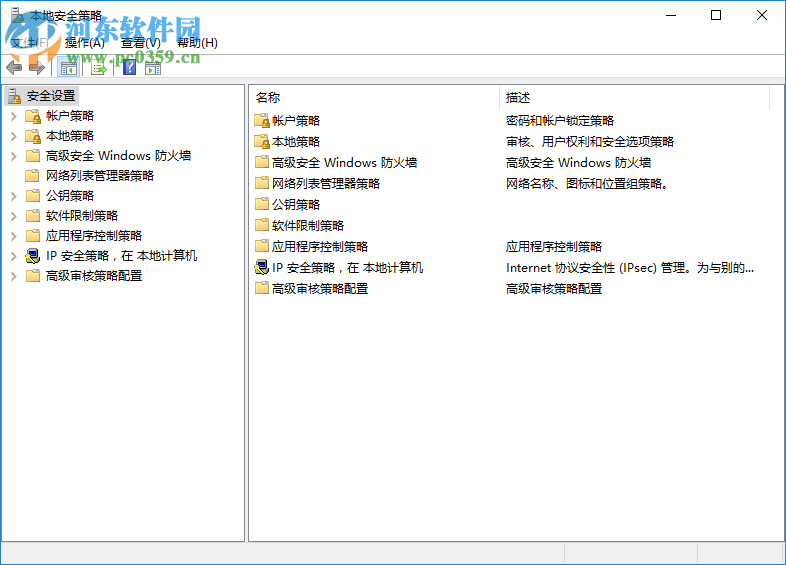Click 软件限制策略 folder icon in tree

tap(33, 216)
